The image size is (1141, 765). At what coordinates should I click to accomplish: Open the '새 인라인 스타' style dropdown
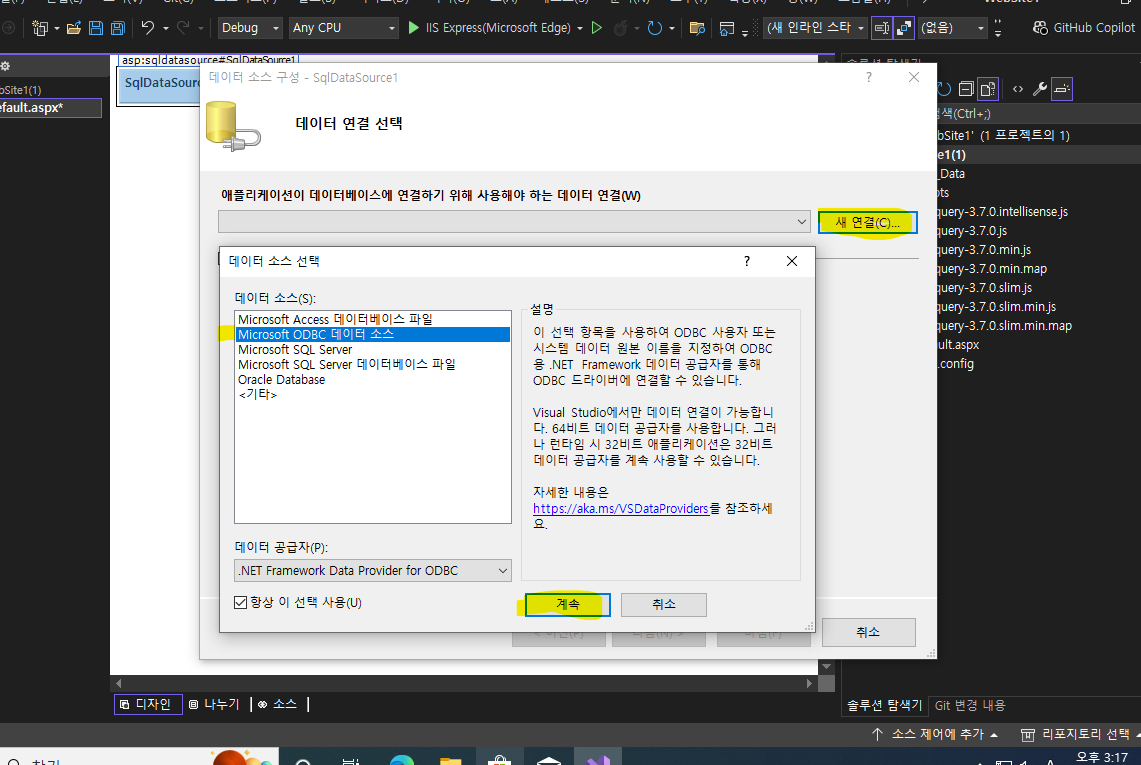pyautogui.click(x=815, y=28)
